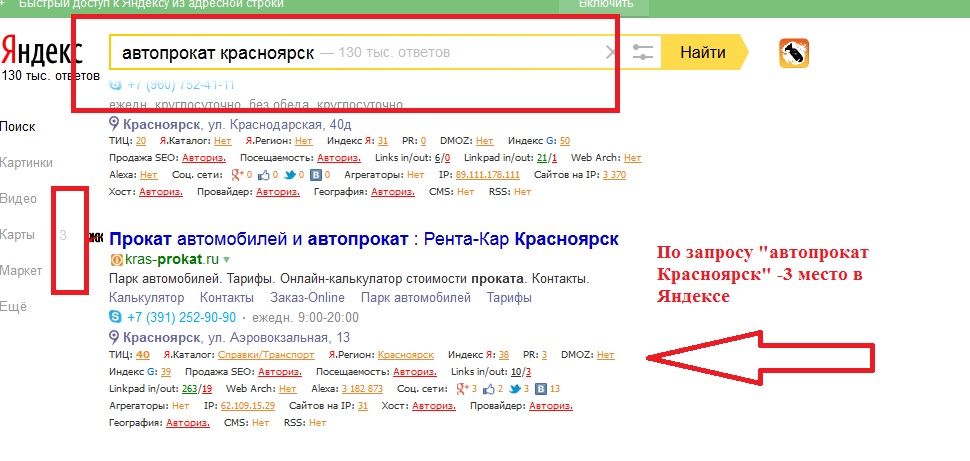
Task: Click the Красноярск, ул. Аэровокзальная, 13 address
Action: coord(236,338)
